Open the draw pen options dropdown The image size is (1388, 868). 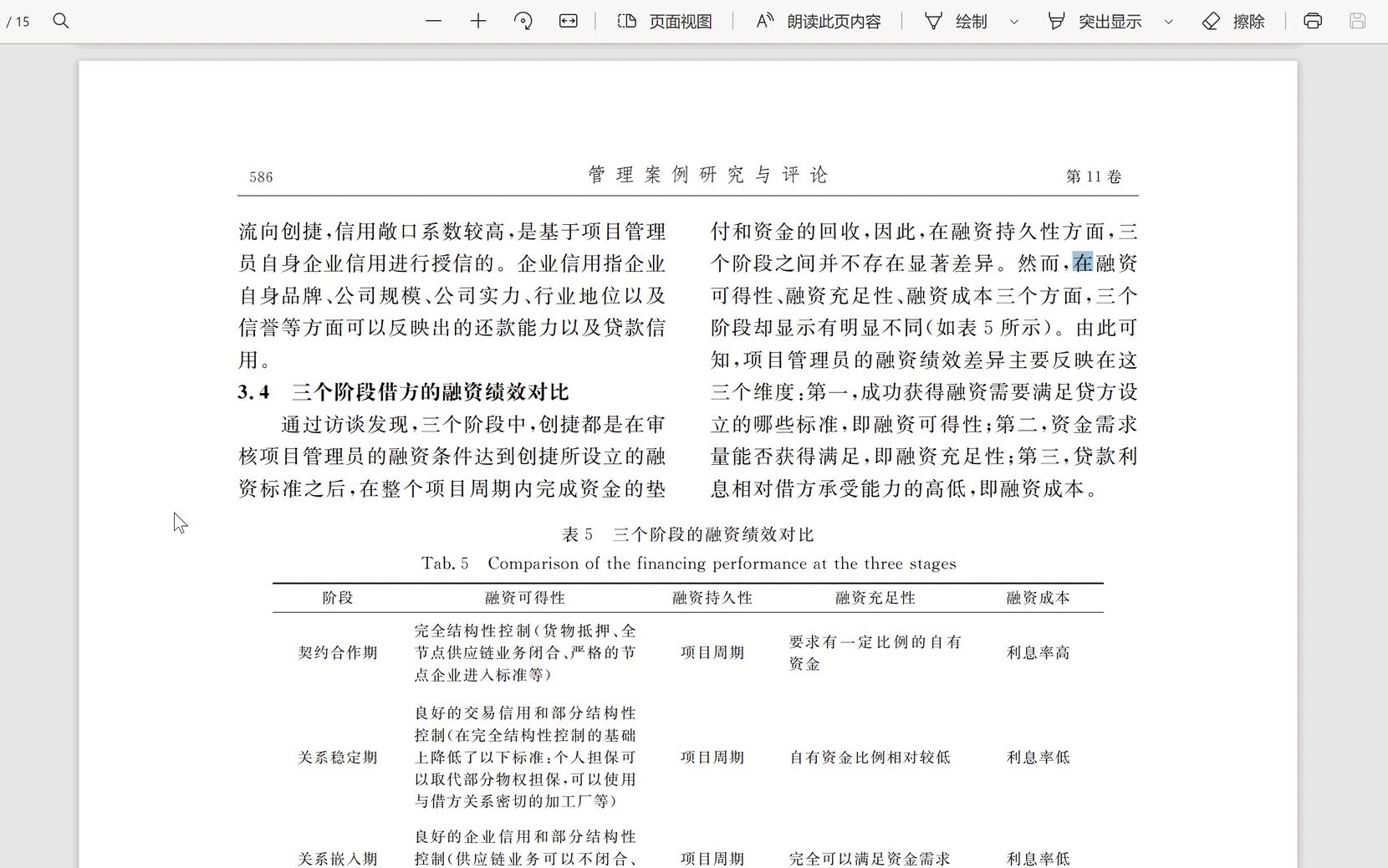point(1014,22)
